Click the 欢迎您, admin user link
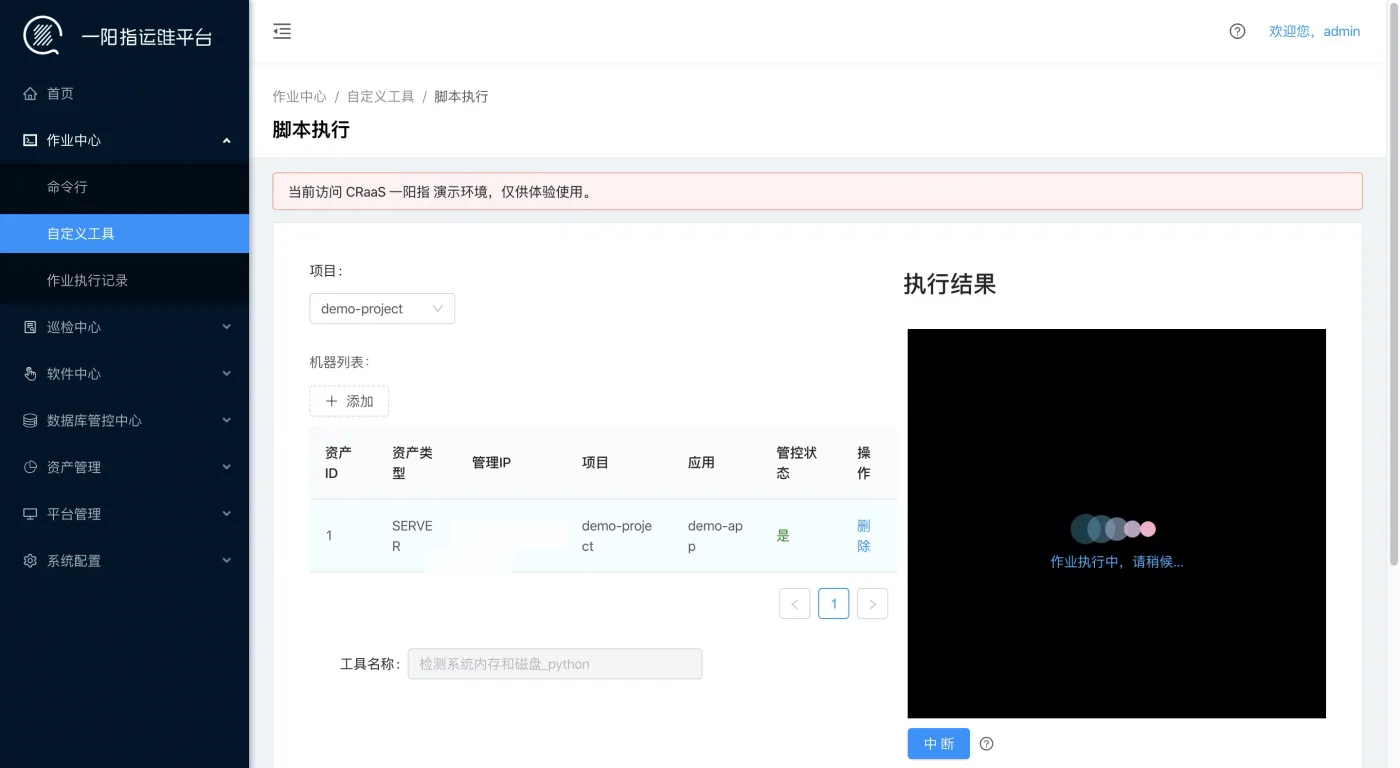The image size is (1400, 768). click(x=1314, y=31)
